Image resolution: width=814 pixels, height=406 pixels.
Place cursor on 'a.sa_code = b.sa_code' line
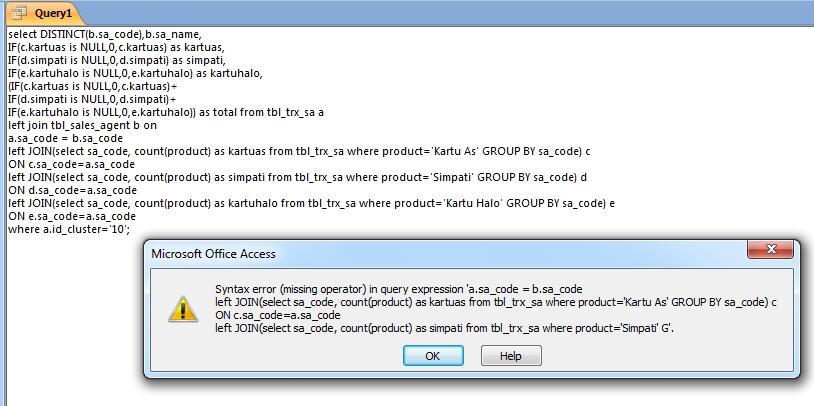pos(65,138)
